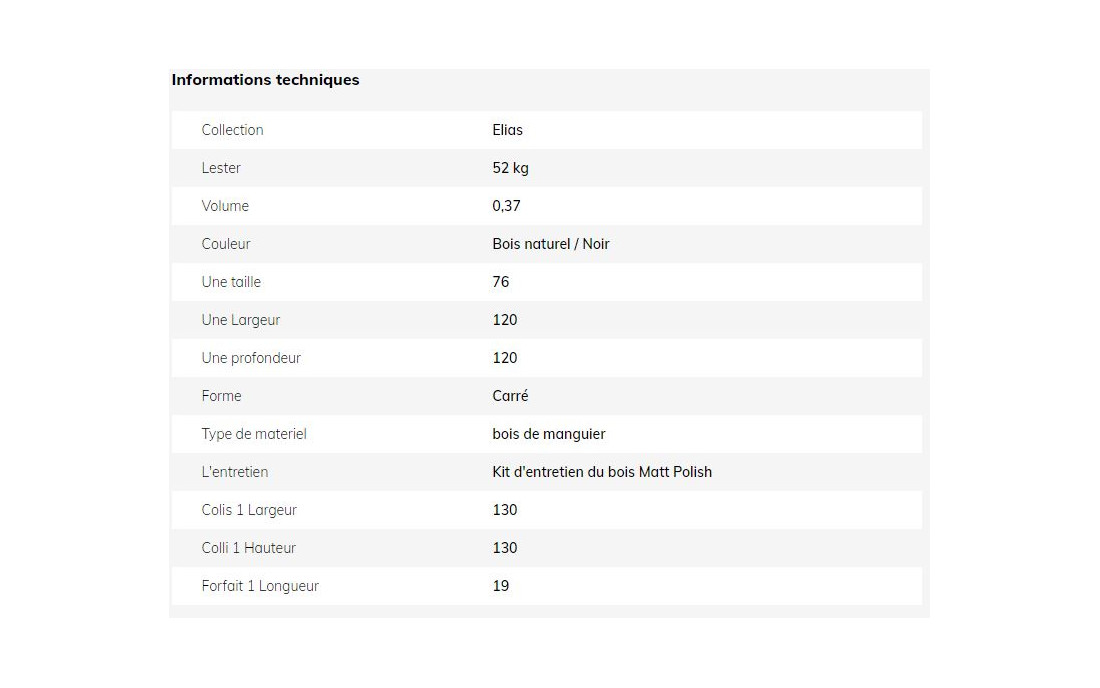
Task: Click the 52 kg weight value
Action: [511, 168]
